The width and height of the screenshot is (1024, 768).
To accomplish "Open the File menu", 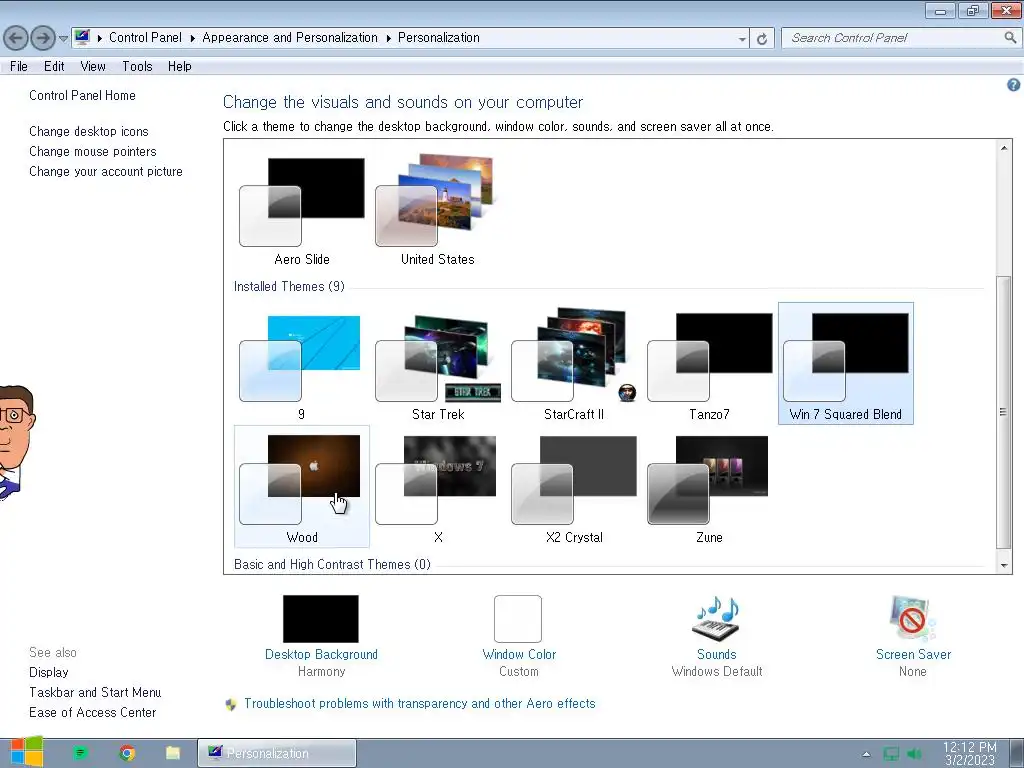I will (19, 67).
